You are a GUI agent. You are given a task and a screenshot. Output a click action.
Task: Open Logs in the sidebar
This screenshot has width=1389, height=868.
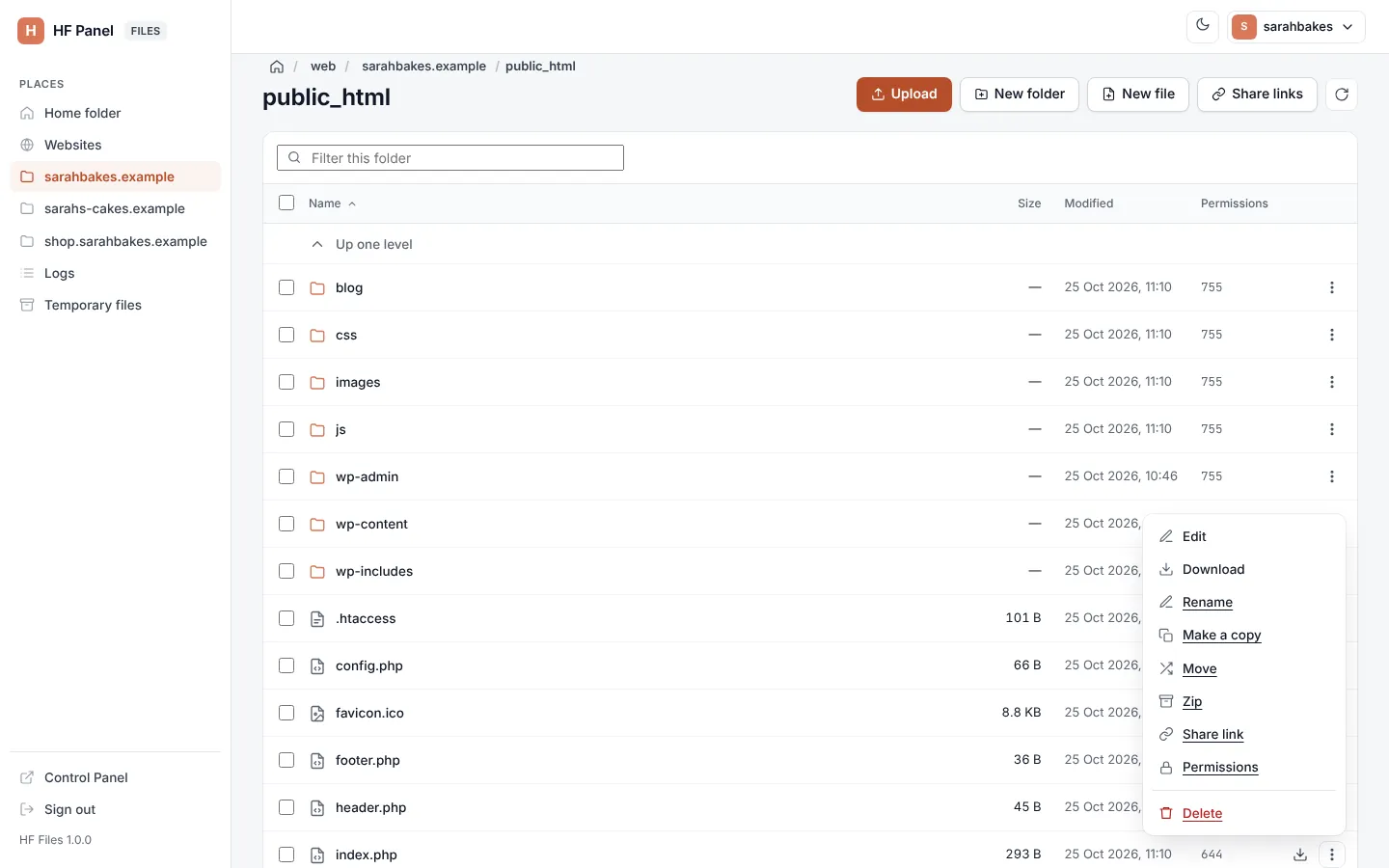[x=115, y=273]
